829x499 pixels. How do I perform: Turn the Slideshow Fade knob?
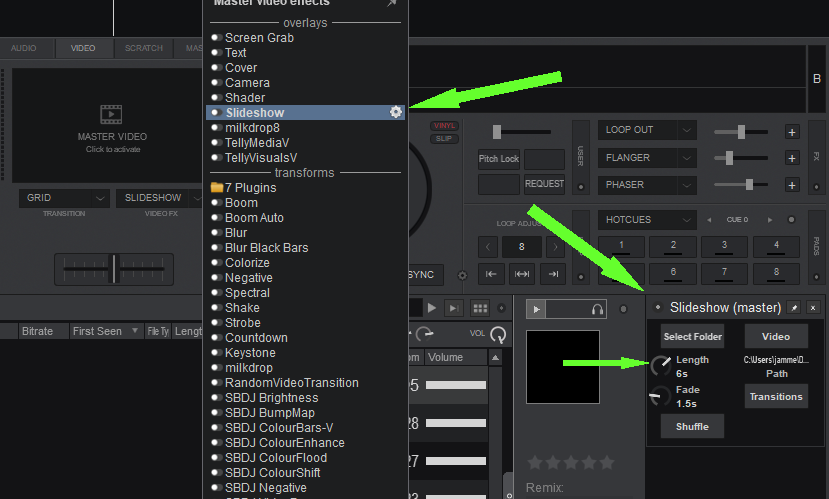(x=659, y=396)
